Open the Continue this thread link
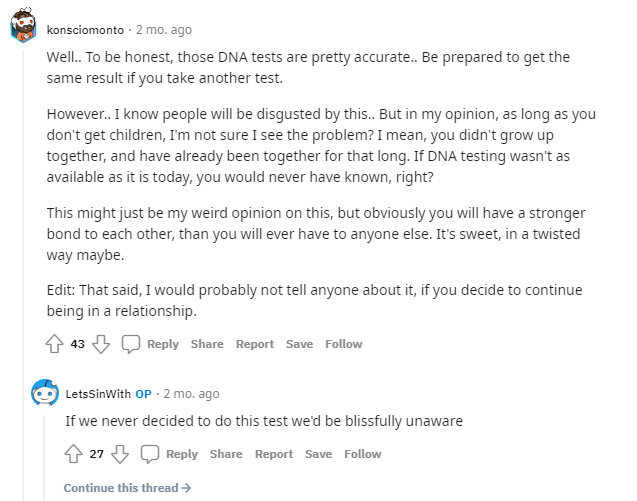 click(127, 488)
